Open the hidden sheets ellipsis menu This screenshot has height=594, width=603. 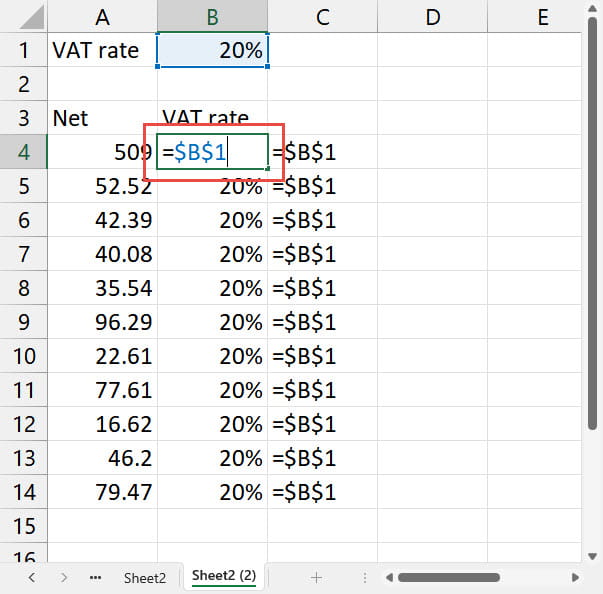(96, 577)
